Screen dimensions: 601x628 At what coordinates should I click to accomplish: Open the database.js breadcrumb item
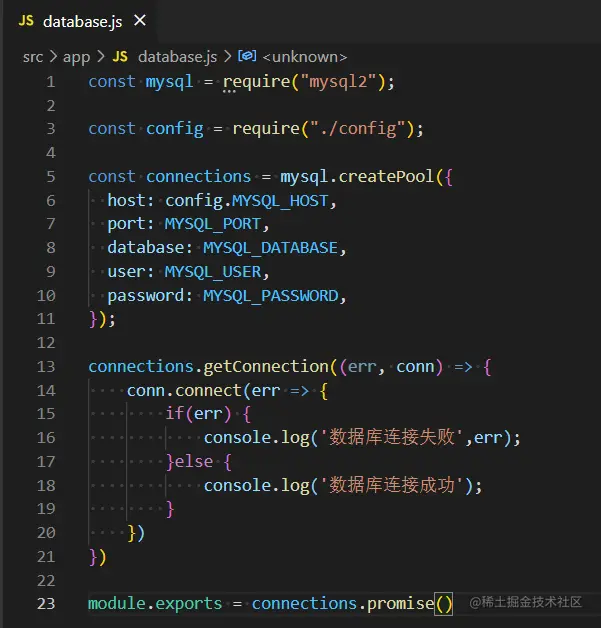[177, 57]
